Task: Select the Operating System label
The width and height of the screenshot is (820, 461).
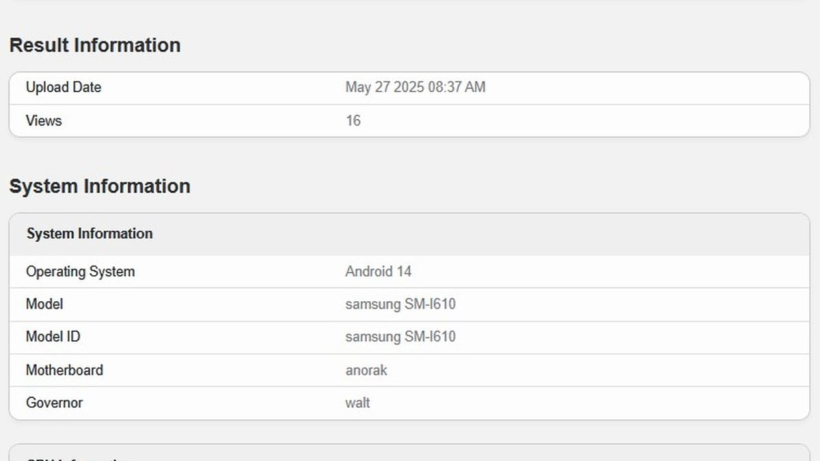Action: (x=81, y=272)
